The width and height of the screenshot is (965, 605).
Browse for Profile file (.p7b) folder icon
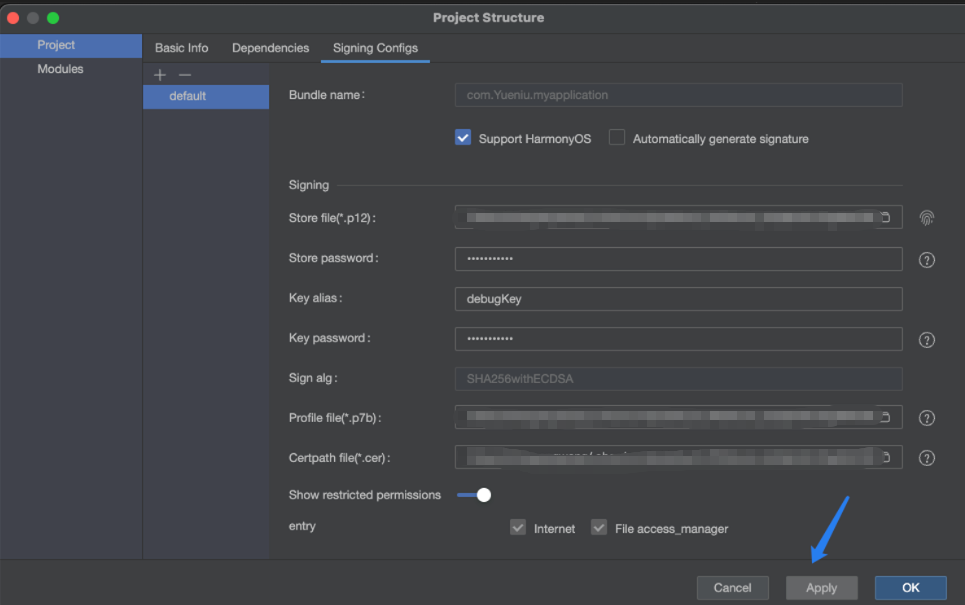(x=886, y=417)
